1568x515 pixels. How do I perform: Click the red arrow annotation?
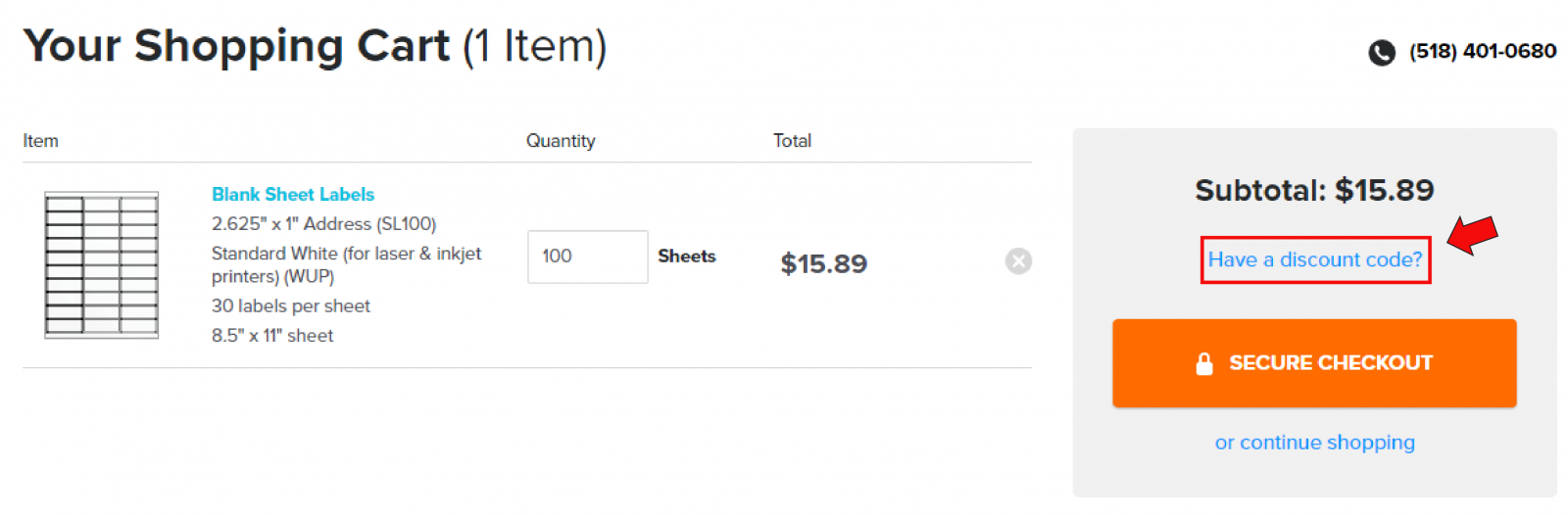(x=1473, y=236)
